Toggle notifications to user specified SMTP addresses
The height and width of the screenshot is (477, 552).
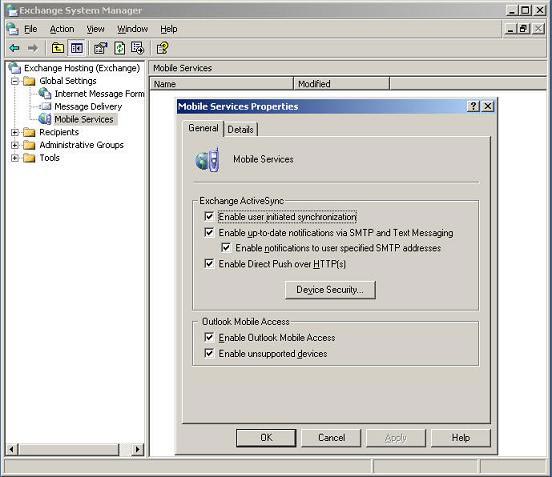tap(226, 248)
